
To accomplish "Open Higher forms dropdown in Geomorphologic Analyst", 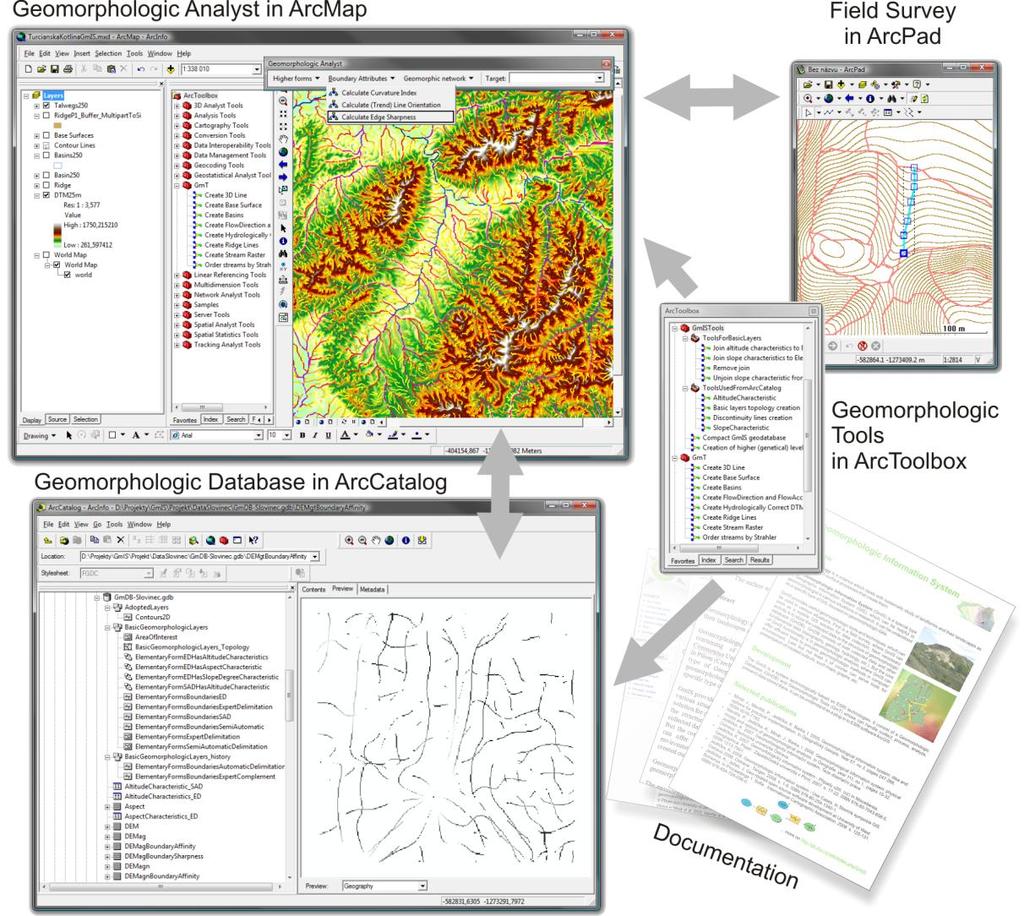I will [296, 78].
